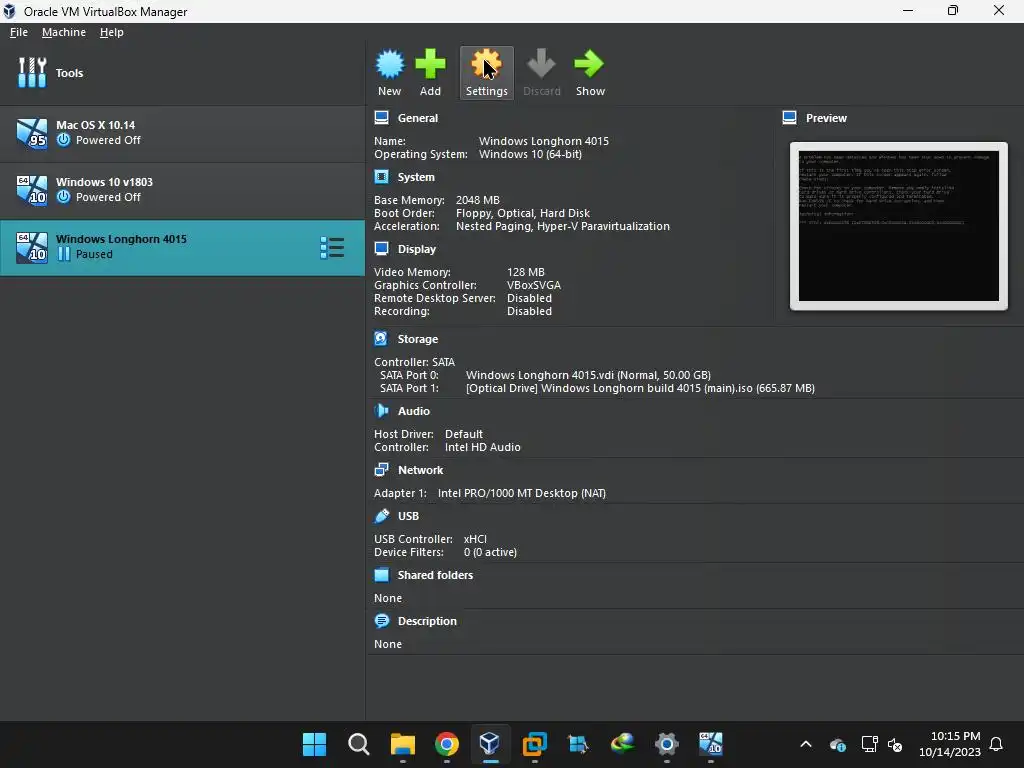
Task: Click the Storage section disk icon
Action: point(381,339)
